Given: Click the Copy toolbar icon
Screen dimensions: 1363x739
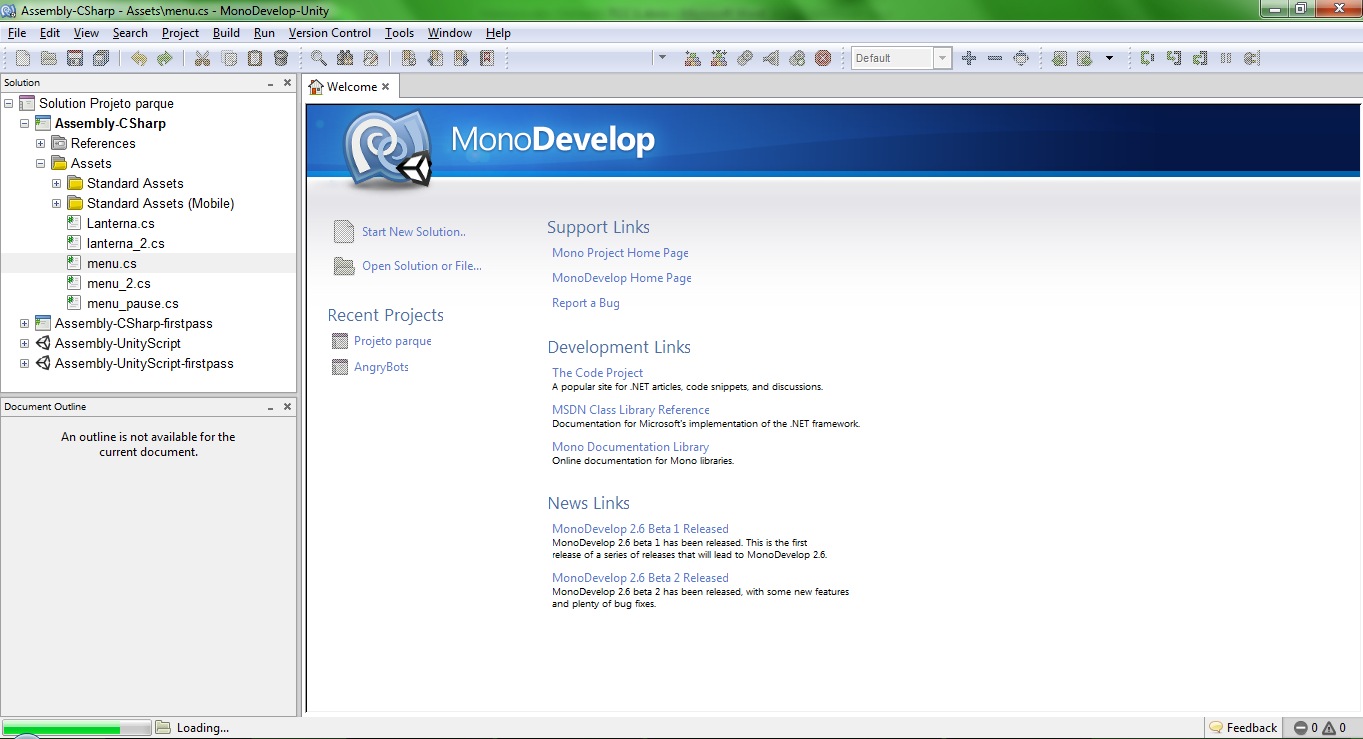Looking at the screenshot, I should [229, 59].
